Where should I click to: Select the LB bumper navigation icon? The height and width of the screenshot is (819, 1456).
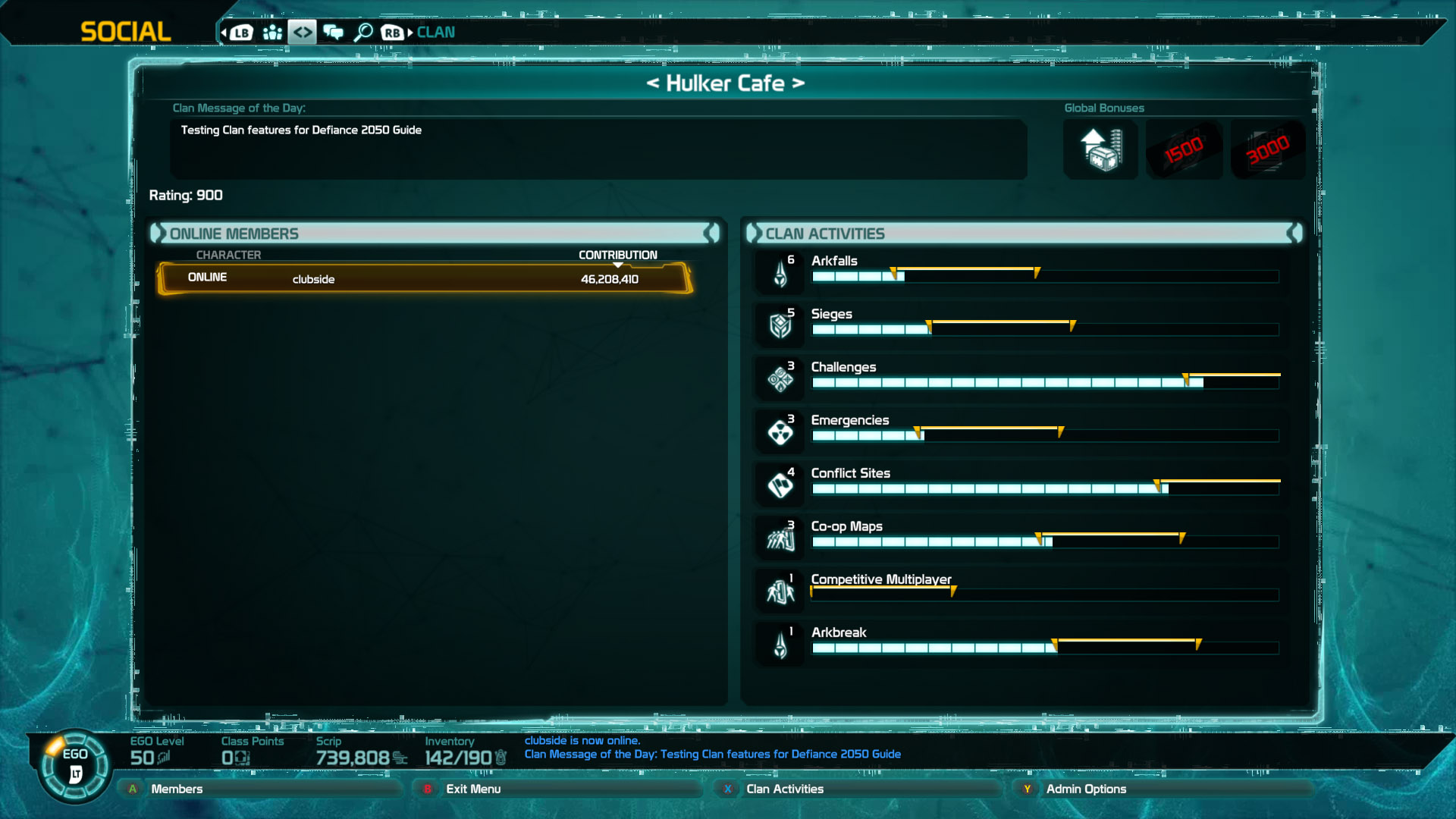[x=241, y=33]
